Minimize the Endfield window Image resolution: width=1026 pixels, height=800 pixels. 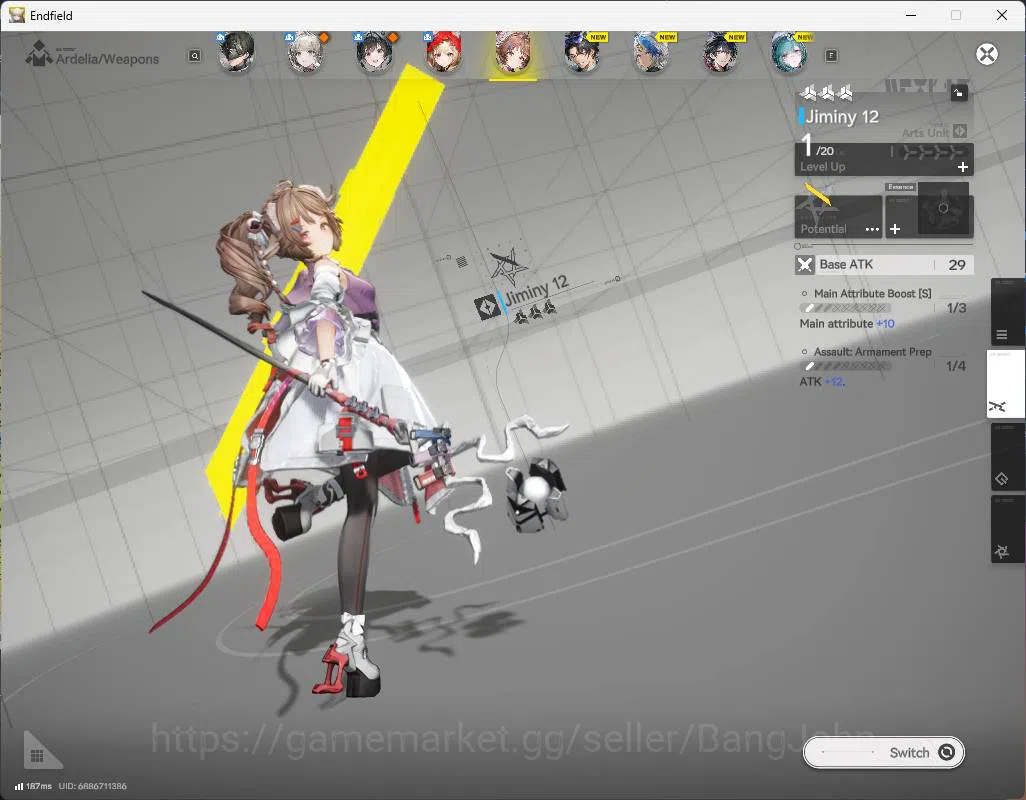911,15
